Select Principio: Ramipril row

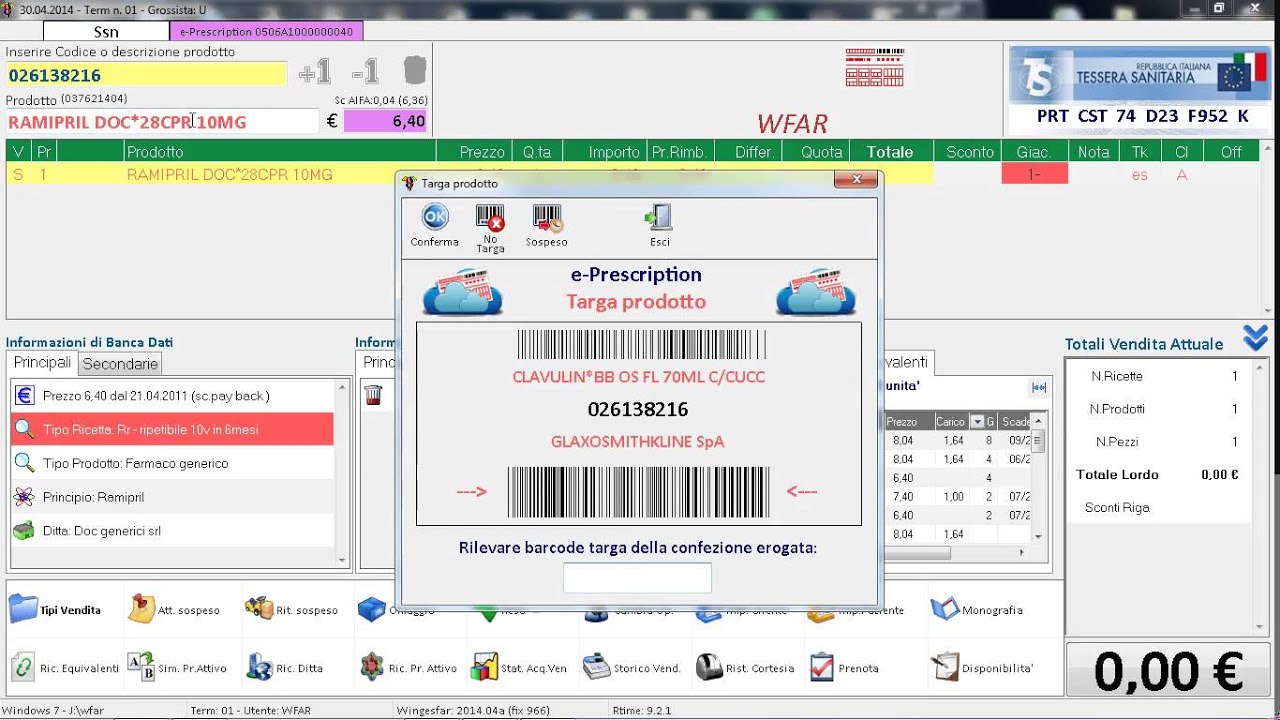point(172,497)
